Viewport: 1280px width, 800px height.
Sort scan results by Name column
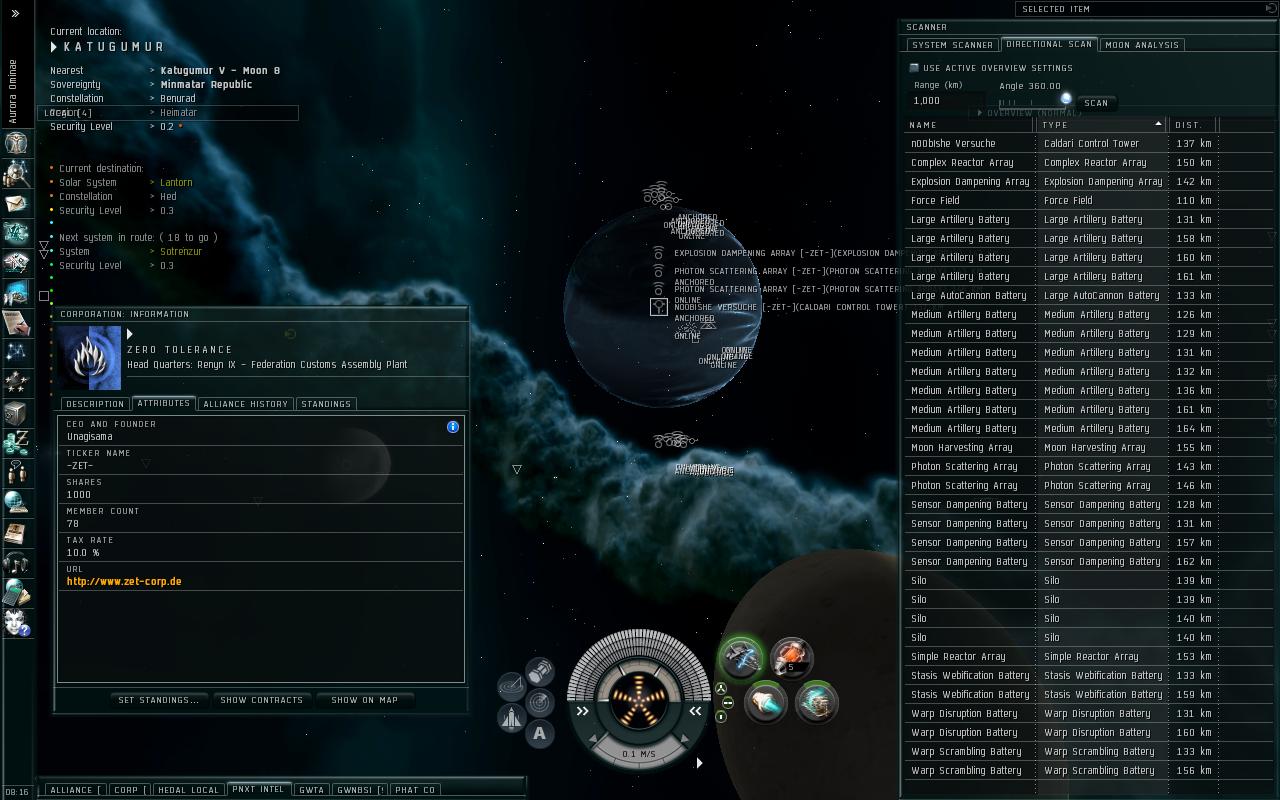pyautogui.click(x=968, y=125)
